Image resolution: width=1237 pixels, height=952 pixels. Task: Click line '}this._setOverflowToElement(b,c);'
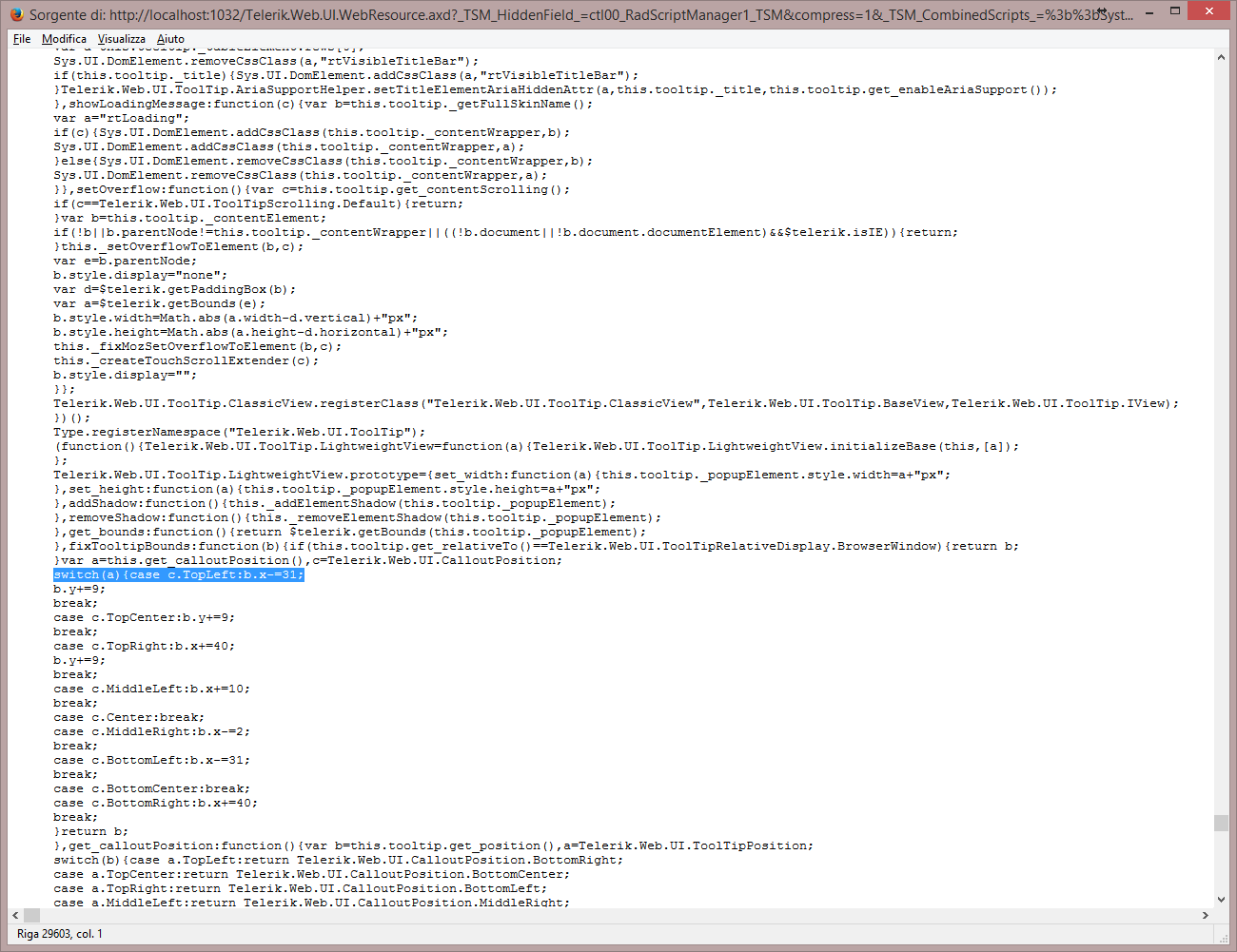pos(178,247)
